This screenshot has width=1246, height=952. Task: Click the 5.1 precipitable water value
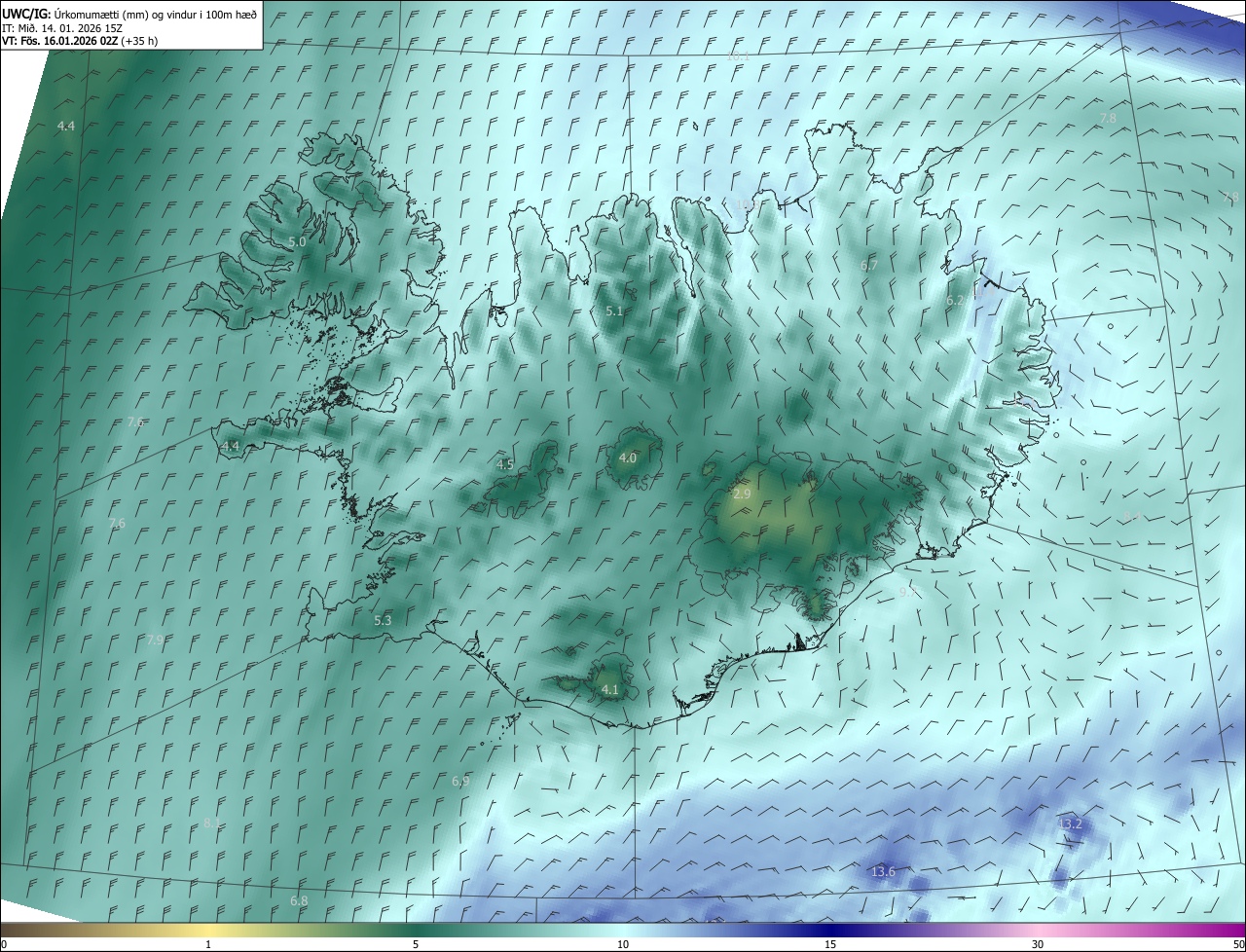coord(613,311)
